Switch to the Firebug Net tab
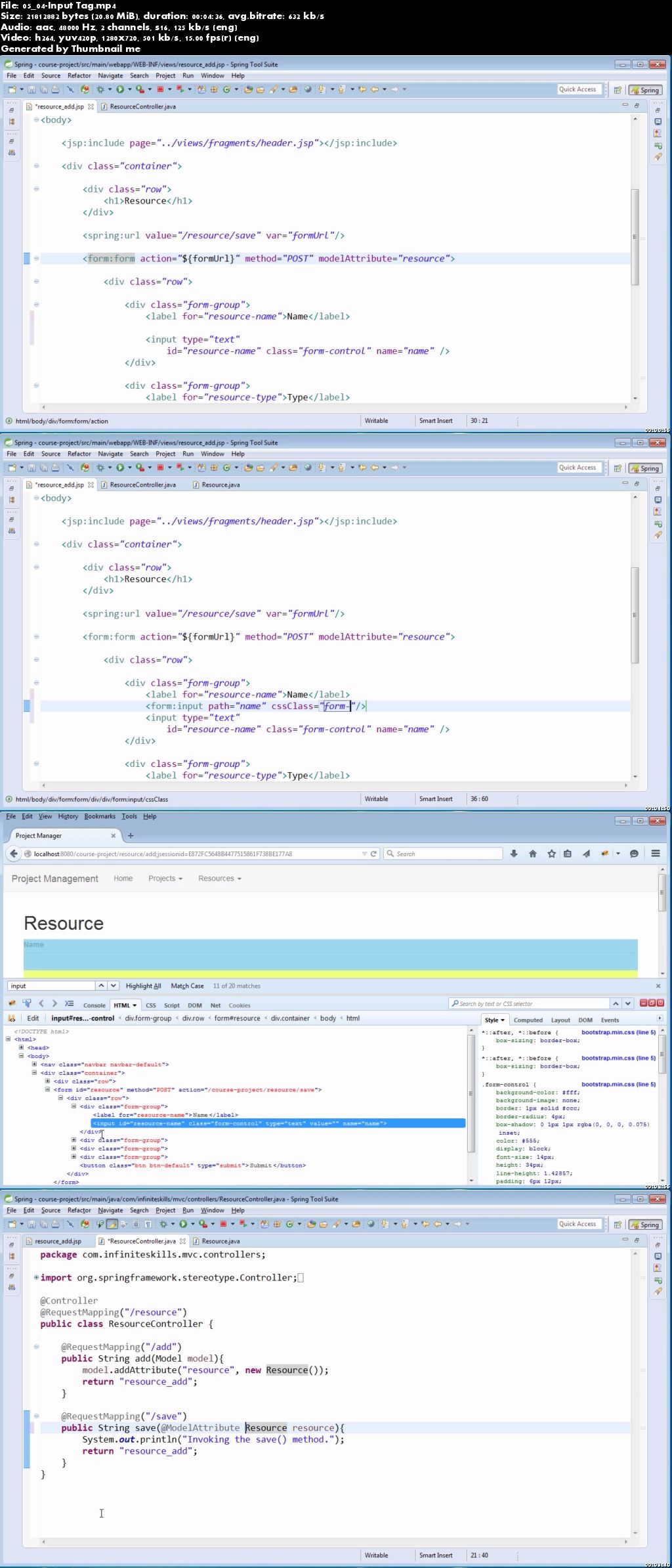This screenshot has width=672, height=1568. point(215,1005)
